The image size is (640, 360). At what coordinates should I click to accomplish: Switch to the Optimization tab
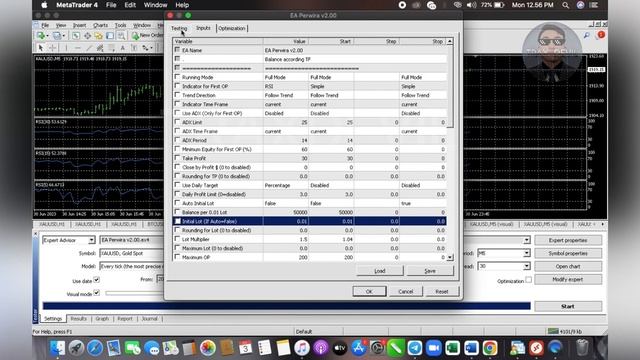tap(232, 28)
